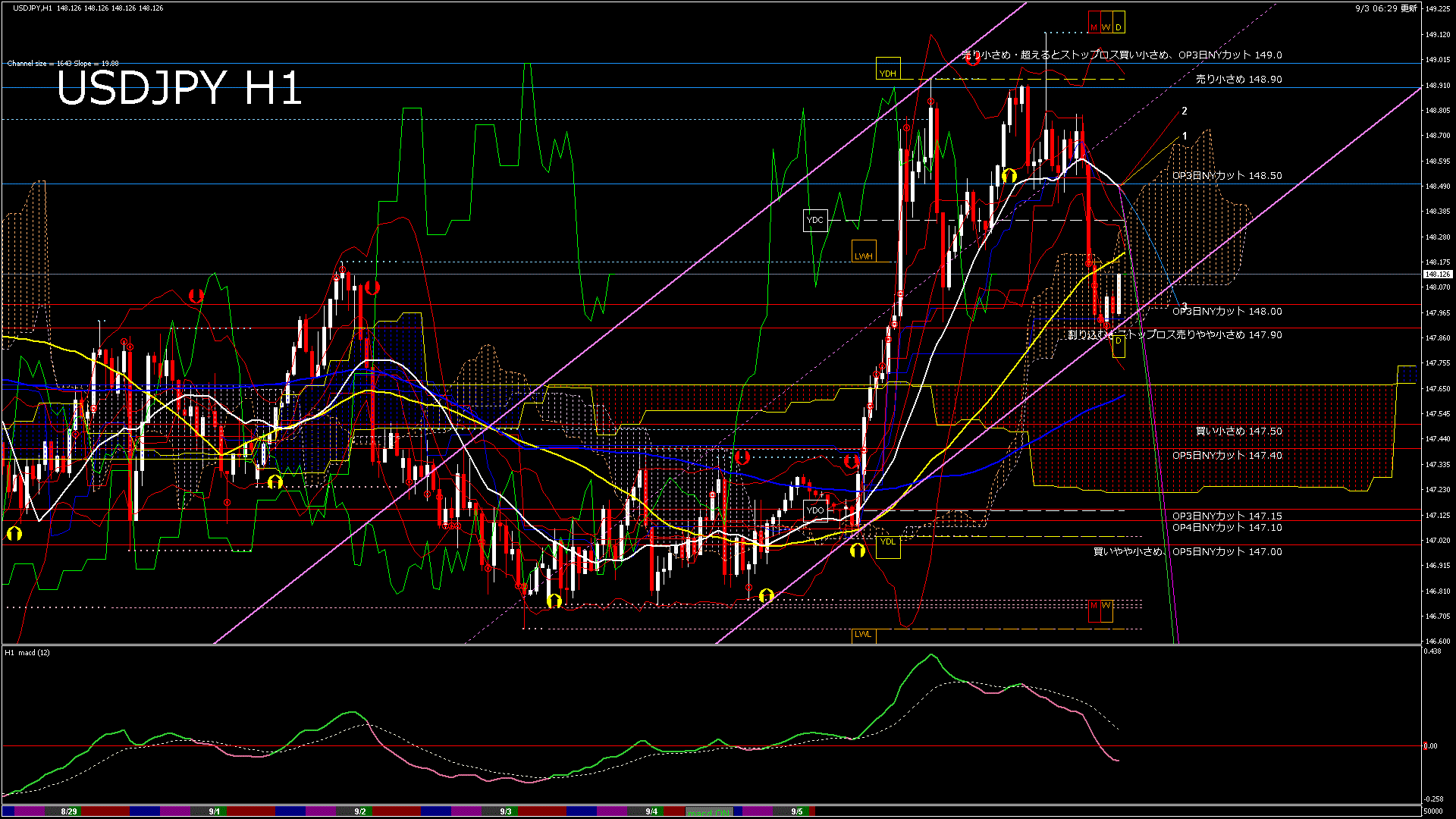Click the red M box at chart top

1094,22
